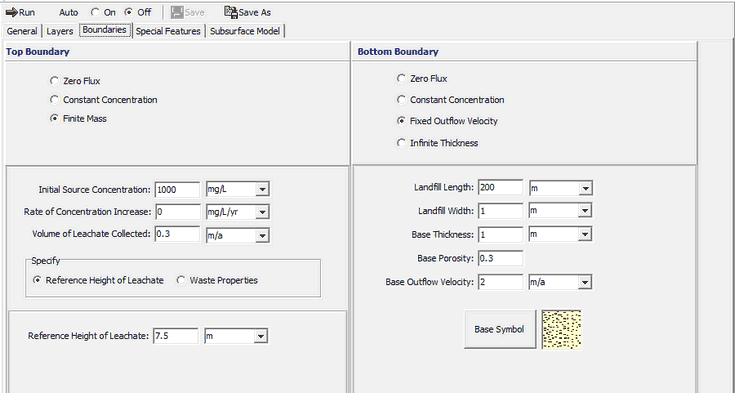The width and height of the screenshot is (735, 393).
Task: Select Constant Concentration for Bottom Boundary
Action: coord(401,100)
